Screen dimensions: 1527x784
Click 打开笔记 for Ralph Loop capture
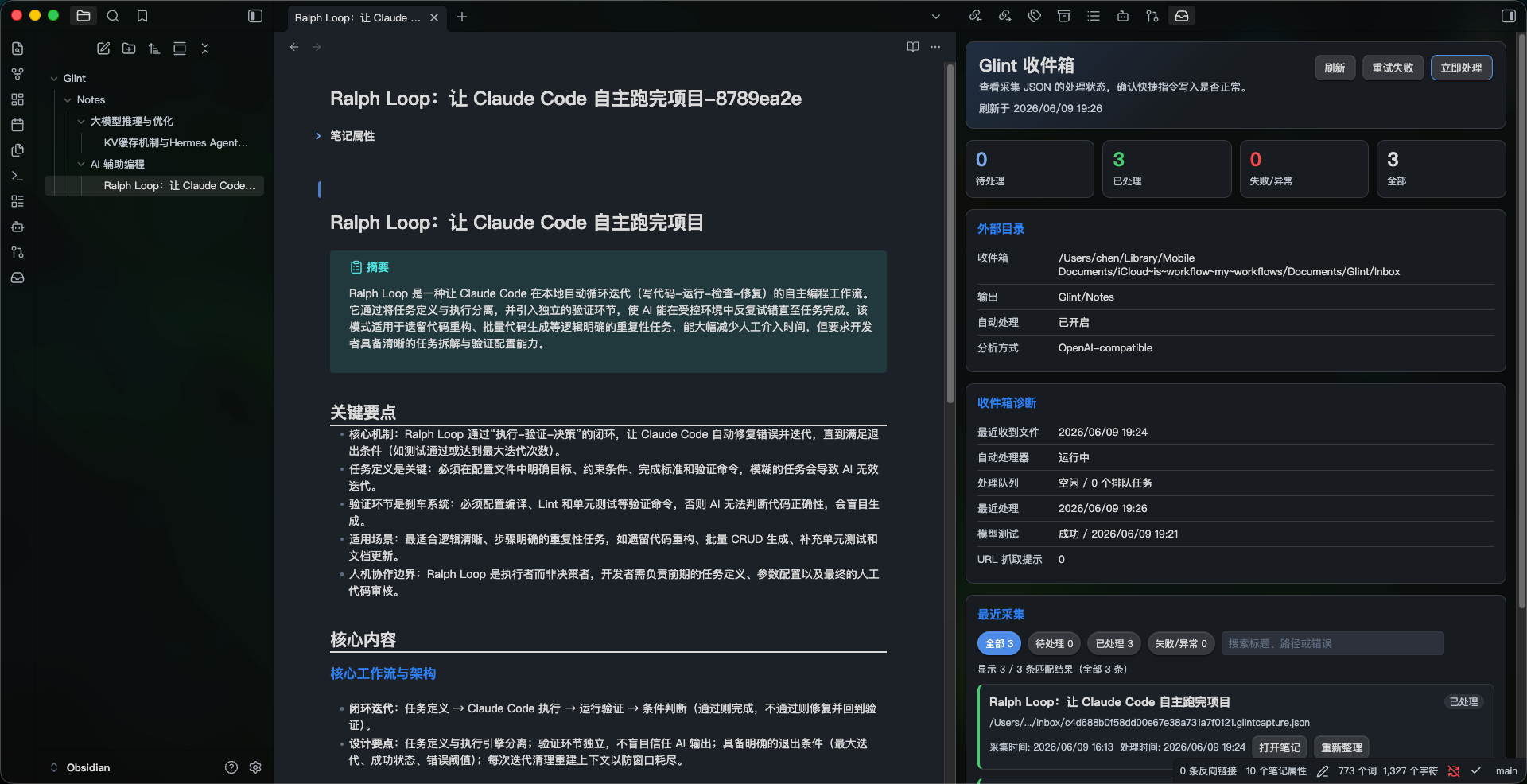[1280, 747]
